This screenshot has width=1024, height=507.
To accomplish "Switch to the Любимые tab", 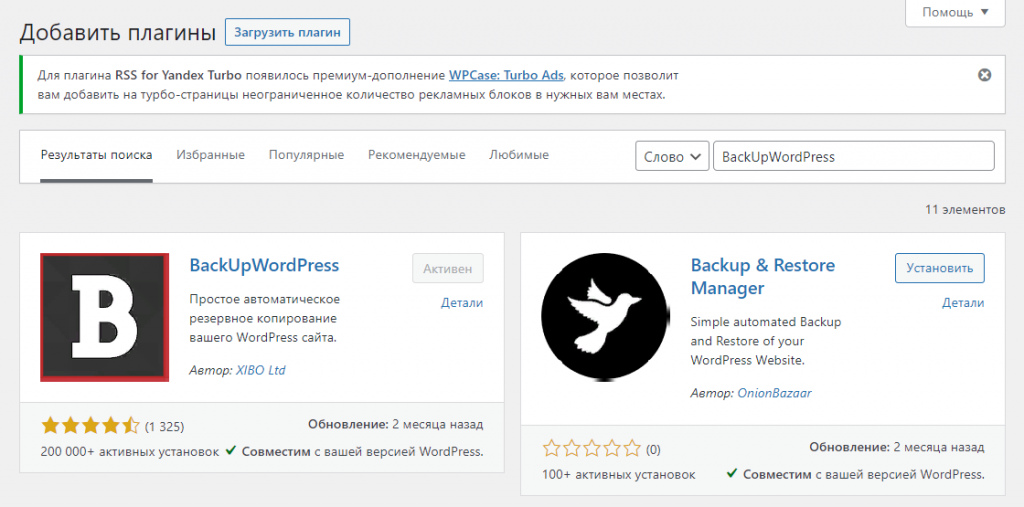I will pos(519,155).
